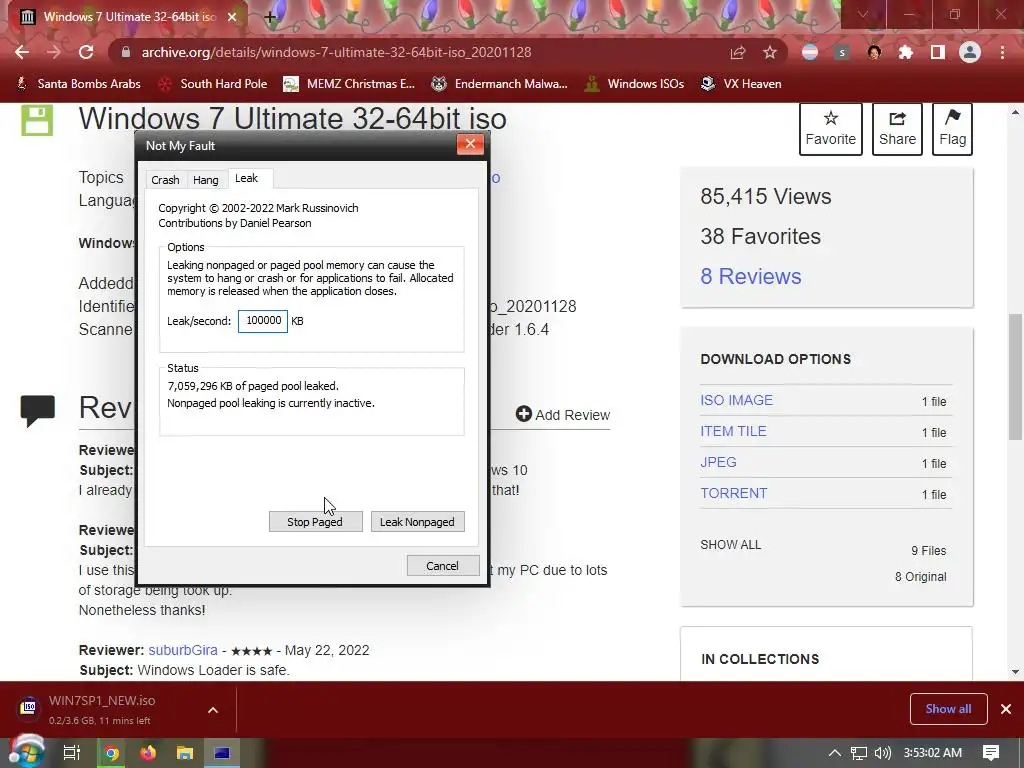This screenshot has width=1024, height=768.
Task: Switch to the Crash tab in Not My Fault
Action: (x=165, y=180)
